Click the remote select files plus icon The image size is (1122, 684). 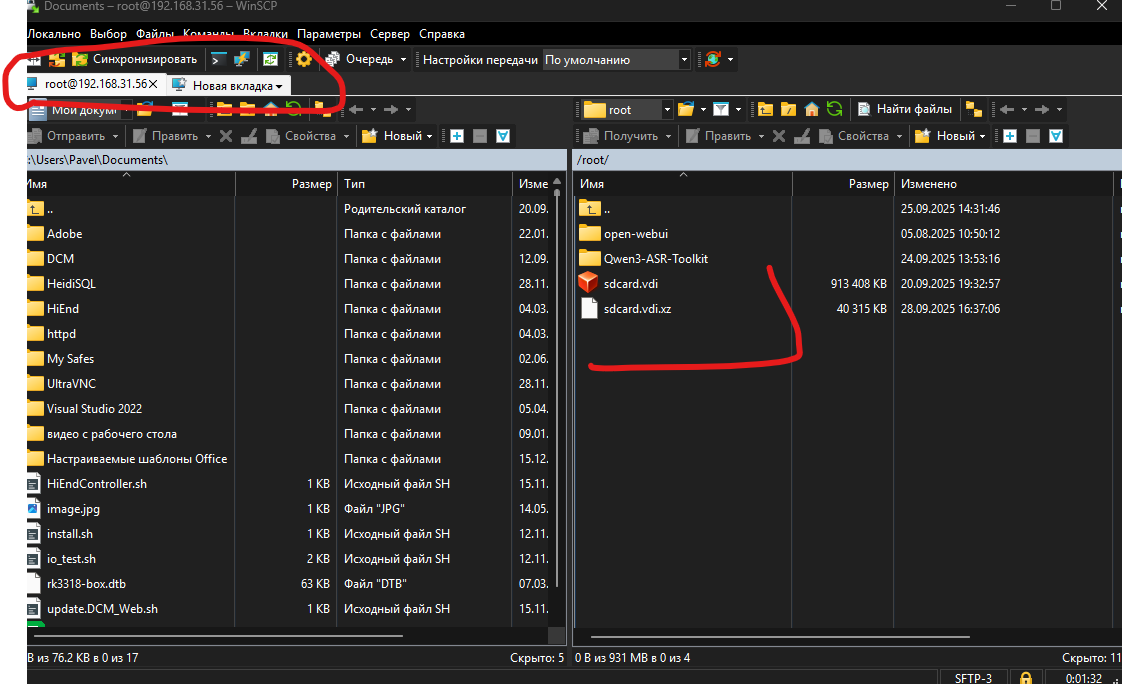tap(1010, 136)
